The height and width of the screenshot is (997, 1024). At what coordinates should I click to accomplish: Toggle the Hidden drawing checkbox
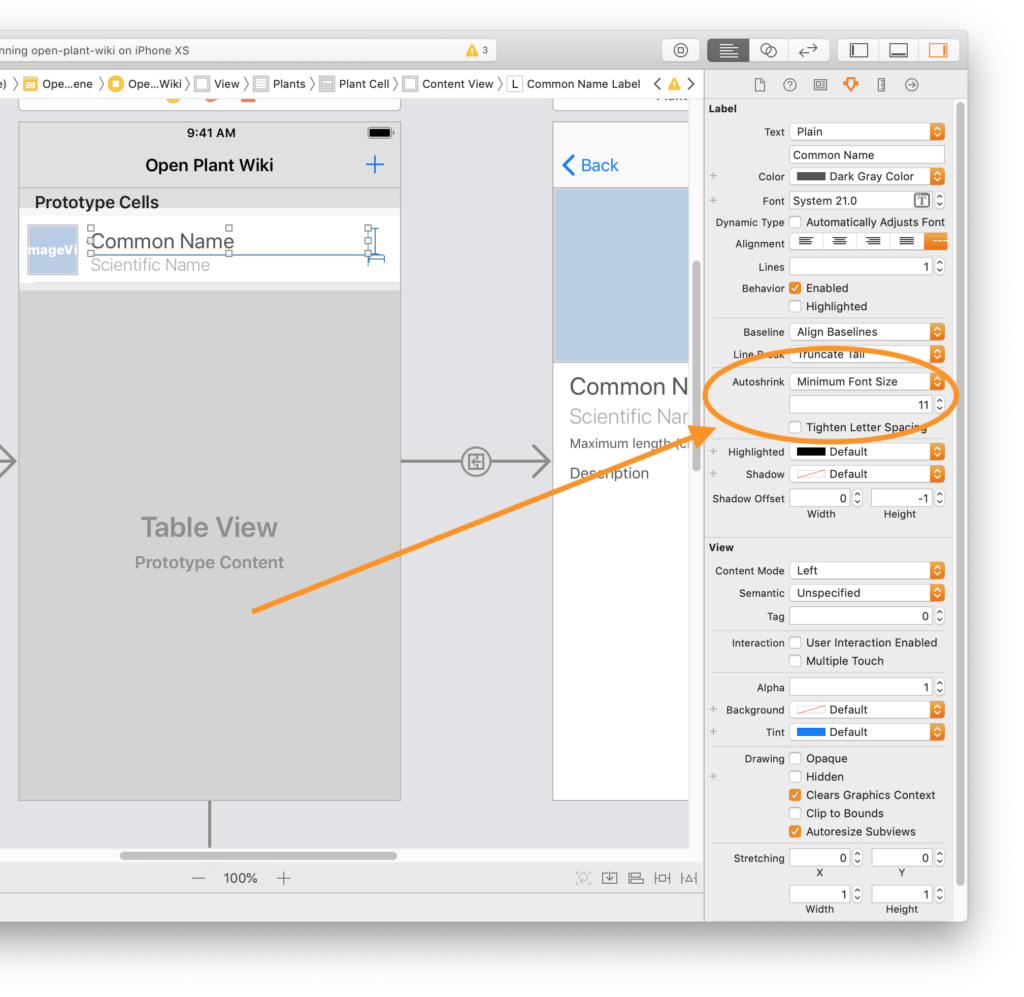coord(795,776)
